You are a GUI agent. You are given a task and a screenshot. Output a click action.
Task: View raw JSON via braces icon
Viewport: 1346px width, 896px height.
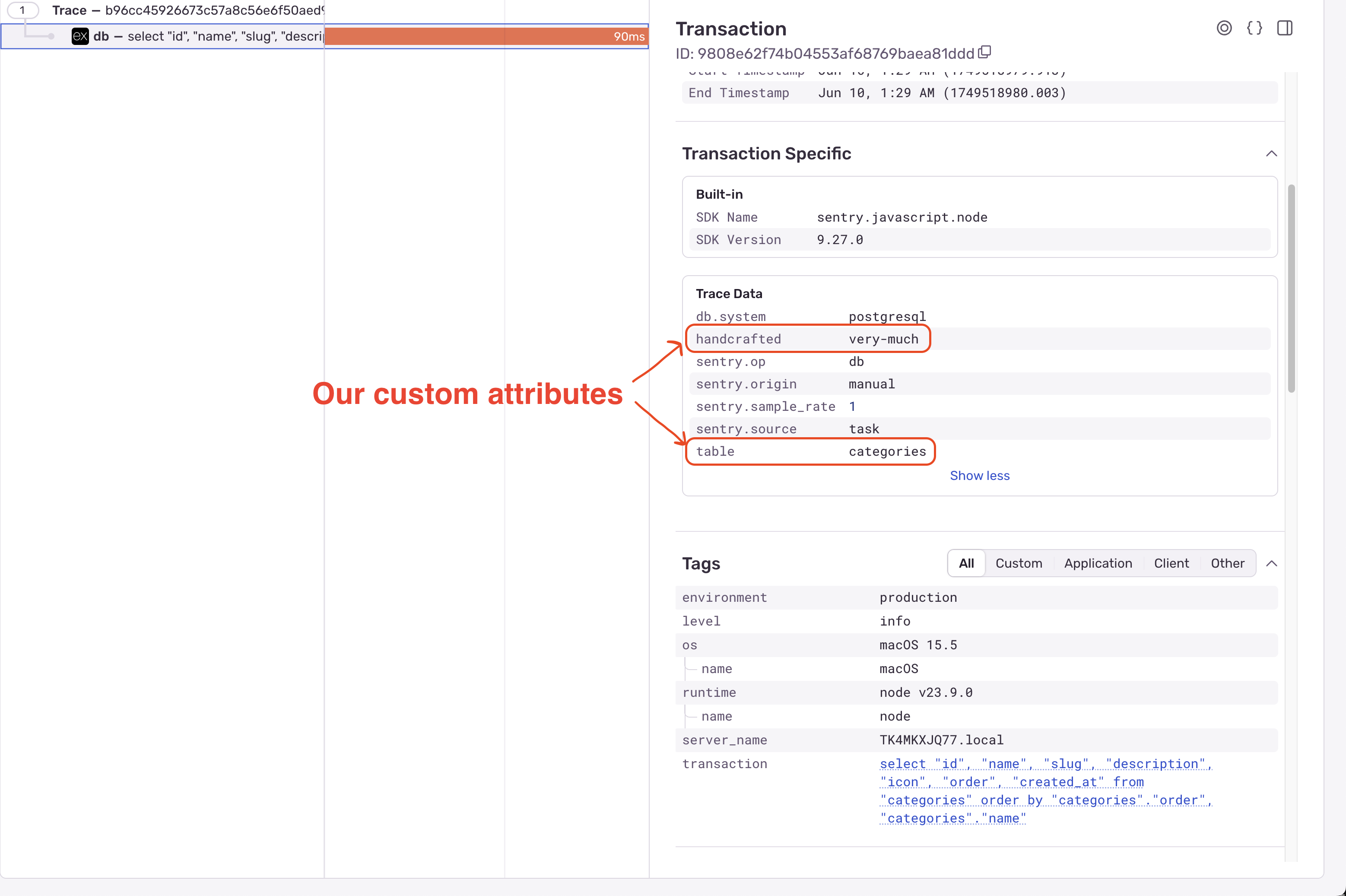[1254, 28]
